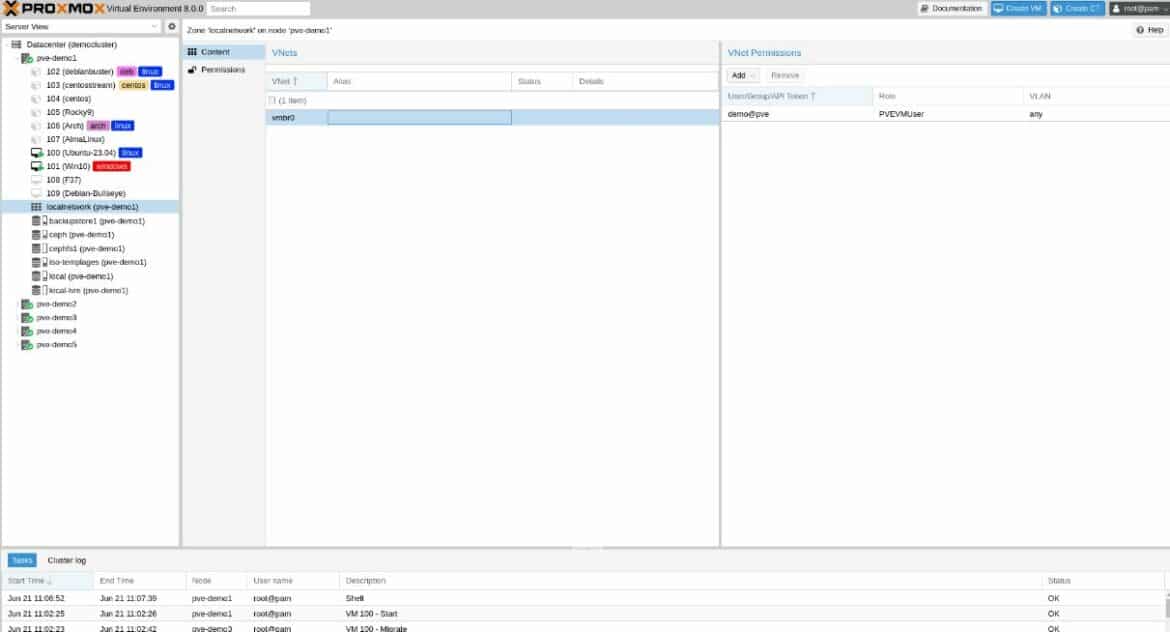Select VM 106 (Arch) in tree

(65, 125)
